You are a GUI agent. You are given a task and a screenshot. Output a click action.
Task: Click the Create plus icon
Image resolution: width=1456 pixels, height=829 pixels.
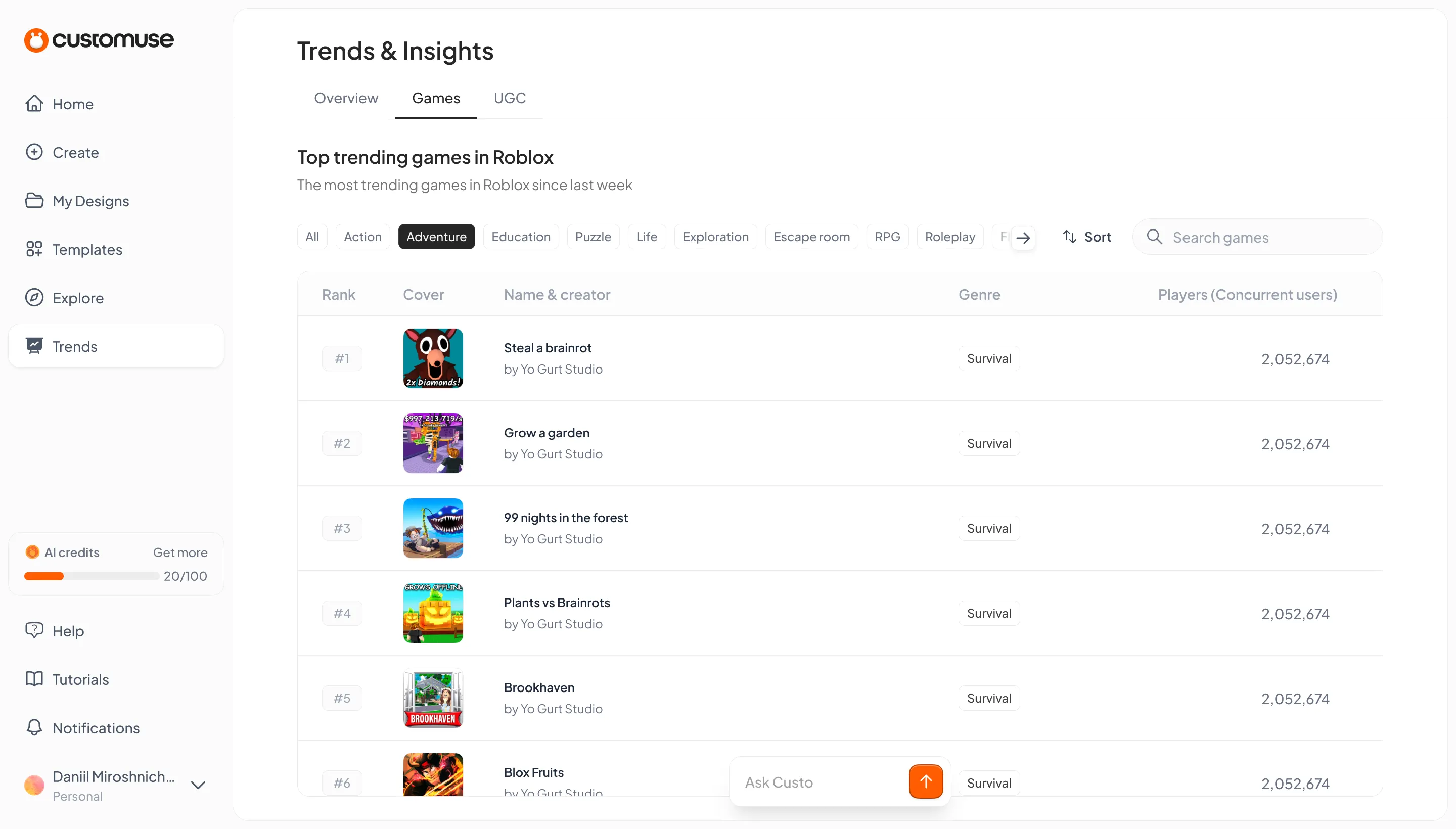coord(34,152)
